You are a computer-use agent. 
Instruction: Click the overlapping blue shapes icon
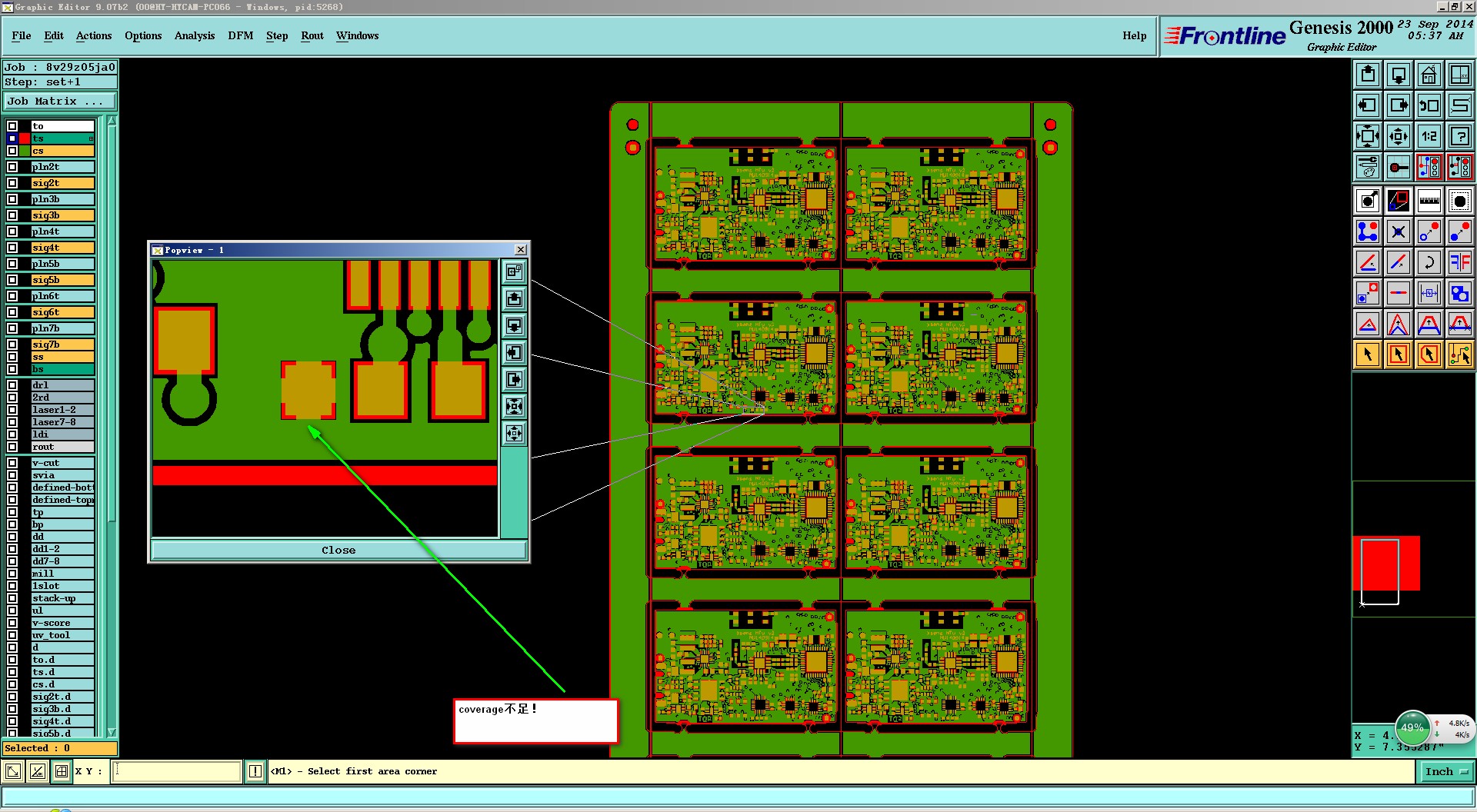click(1460, 293)
